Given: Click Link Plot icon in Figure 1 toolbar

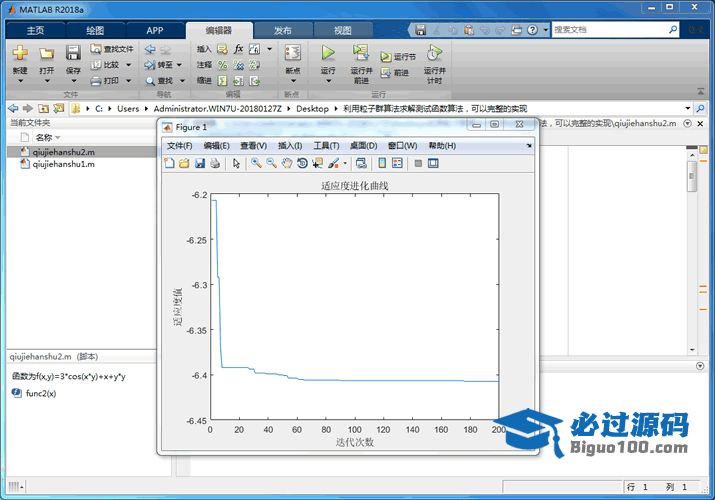Looking at the screenshot, I should tap(361, 163).
